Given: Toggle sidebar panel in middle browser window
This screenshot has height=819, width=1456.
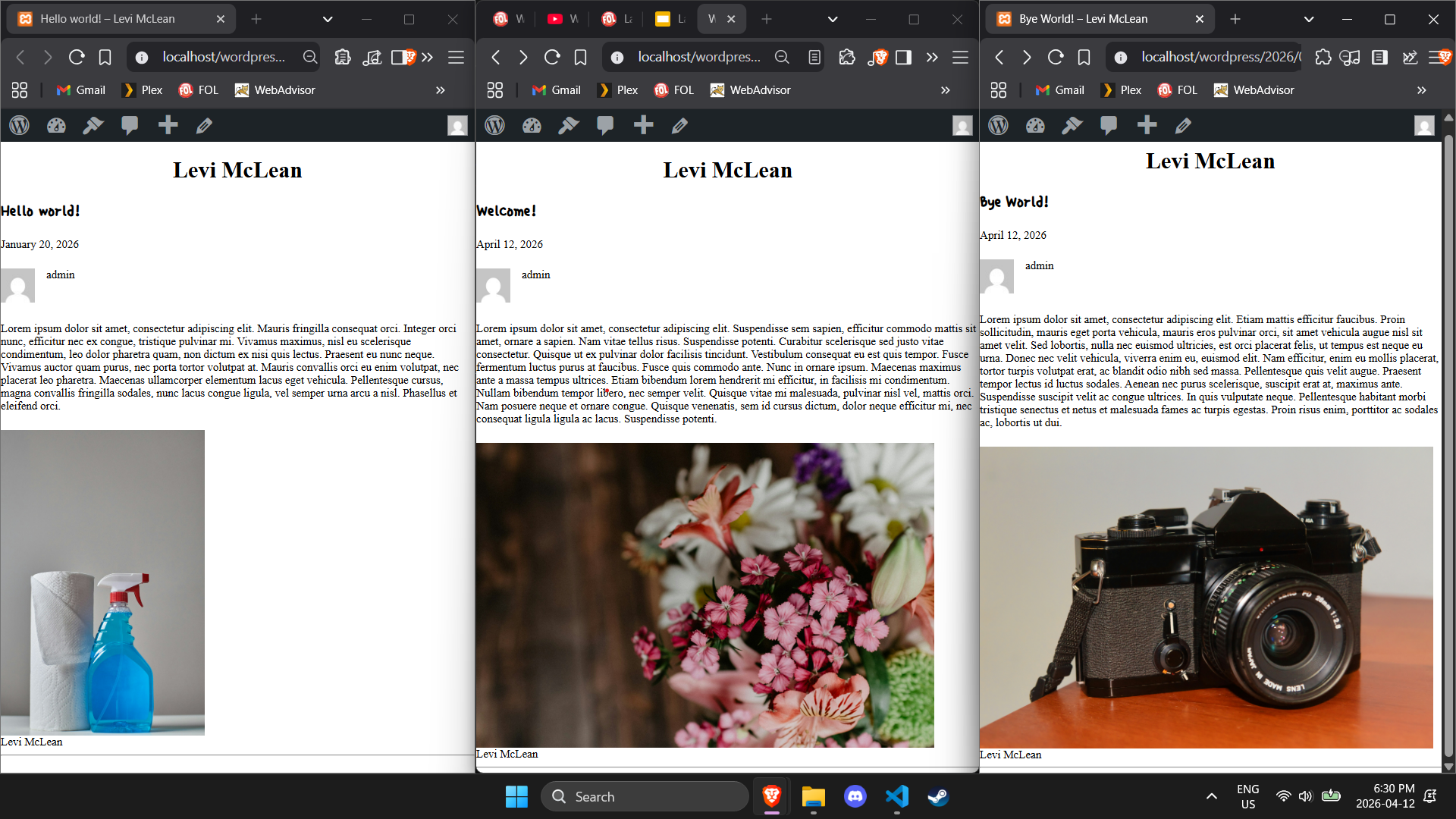Looking at the screenshot, I should point(903,57).
